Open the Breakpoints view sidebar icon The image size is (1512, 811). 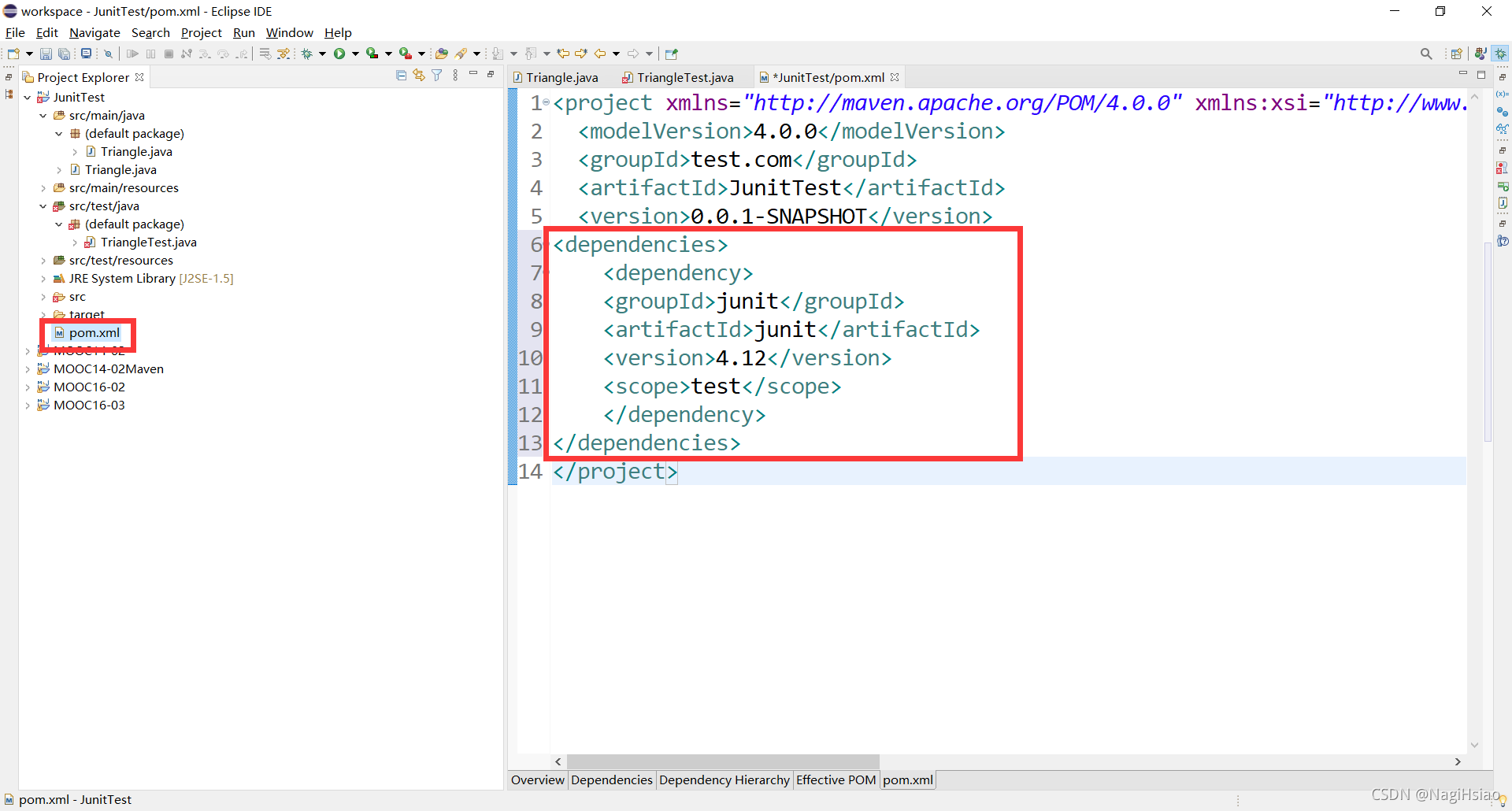coord(1503,112)
